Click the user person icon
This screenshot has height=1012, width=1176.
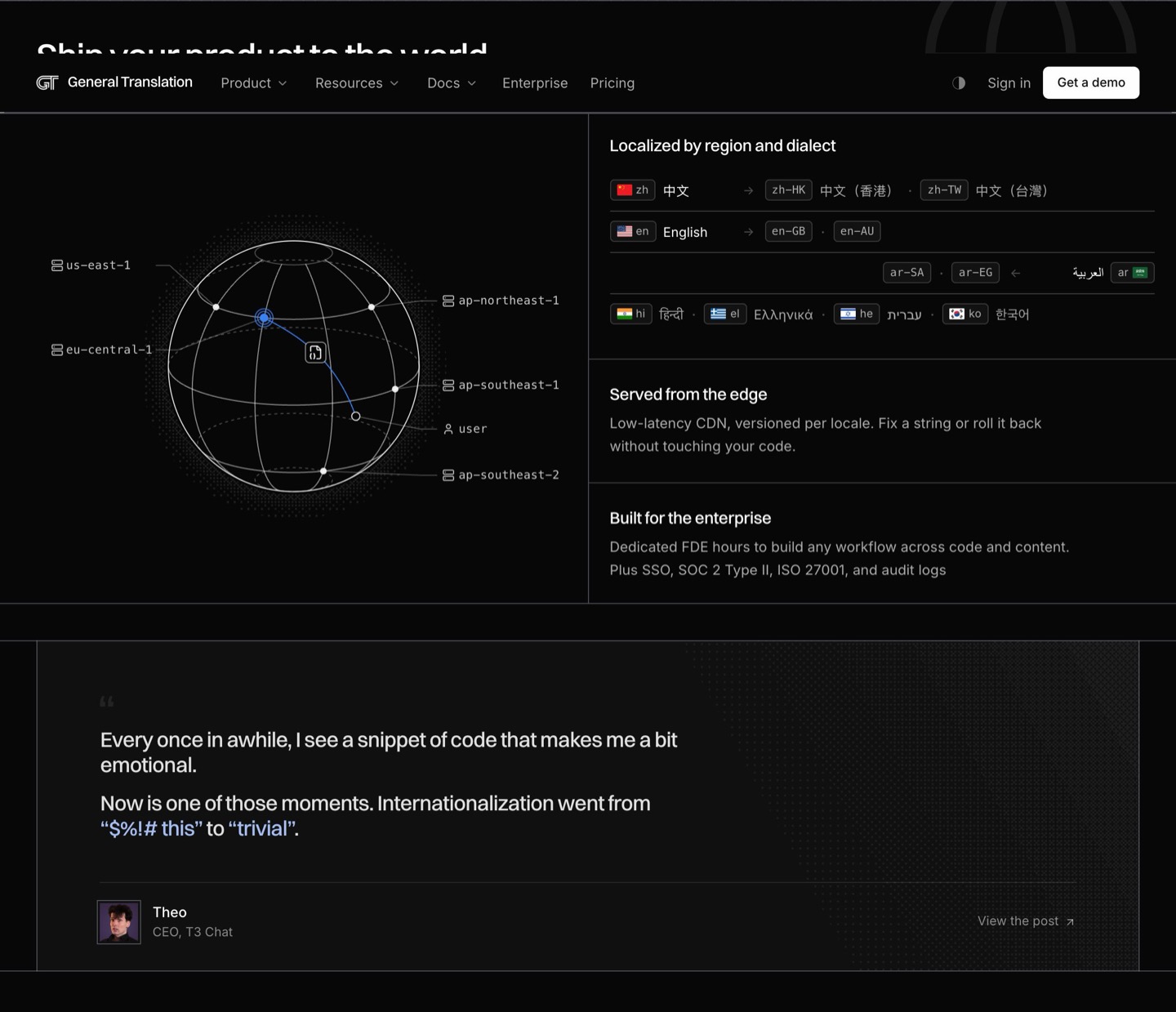click(448, 429)
